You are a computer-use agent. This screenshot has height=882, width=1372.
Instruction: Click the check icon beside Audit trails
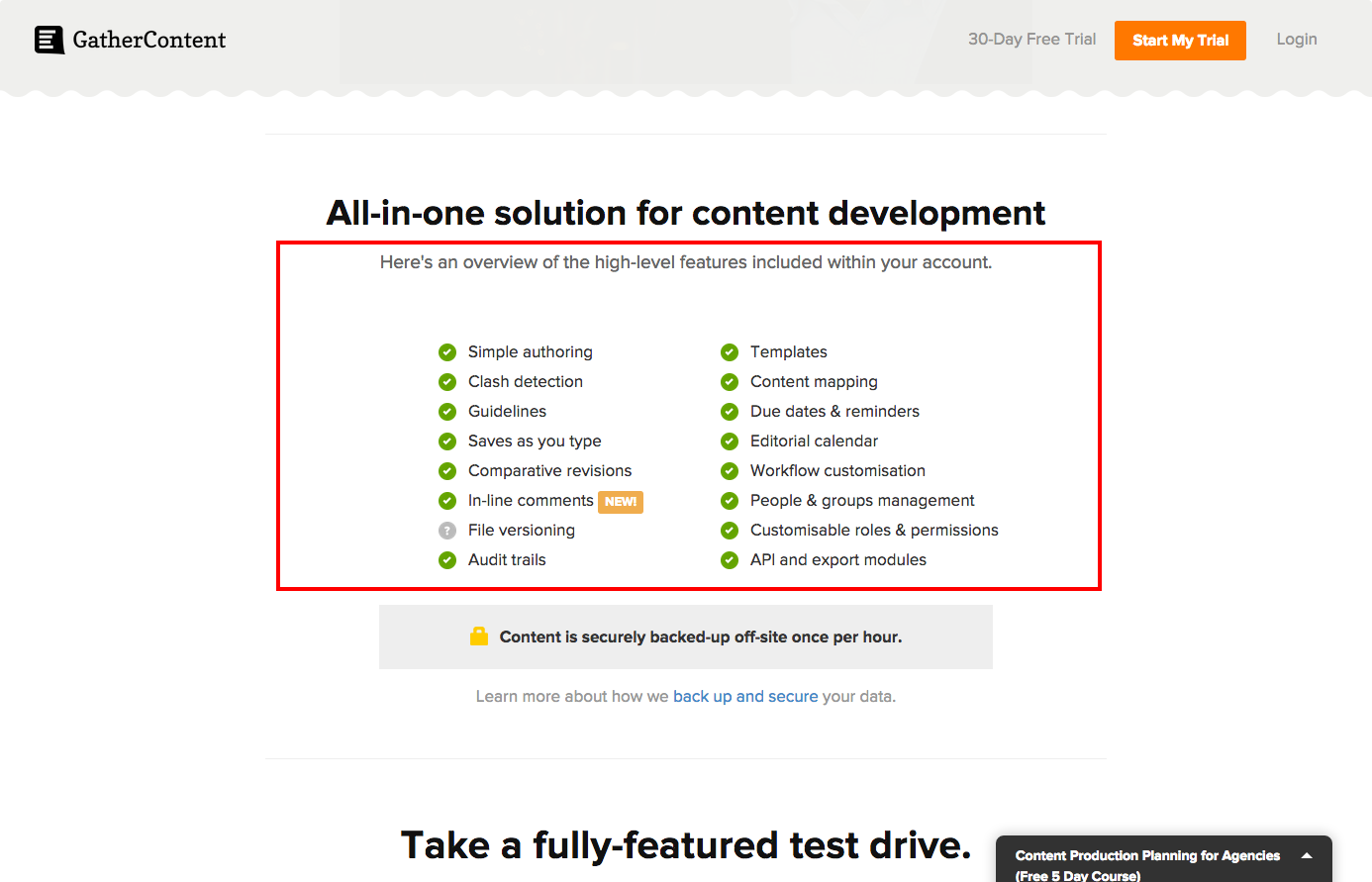(447, 560)
